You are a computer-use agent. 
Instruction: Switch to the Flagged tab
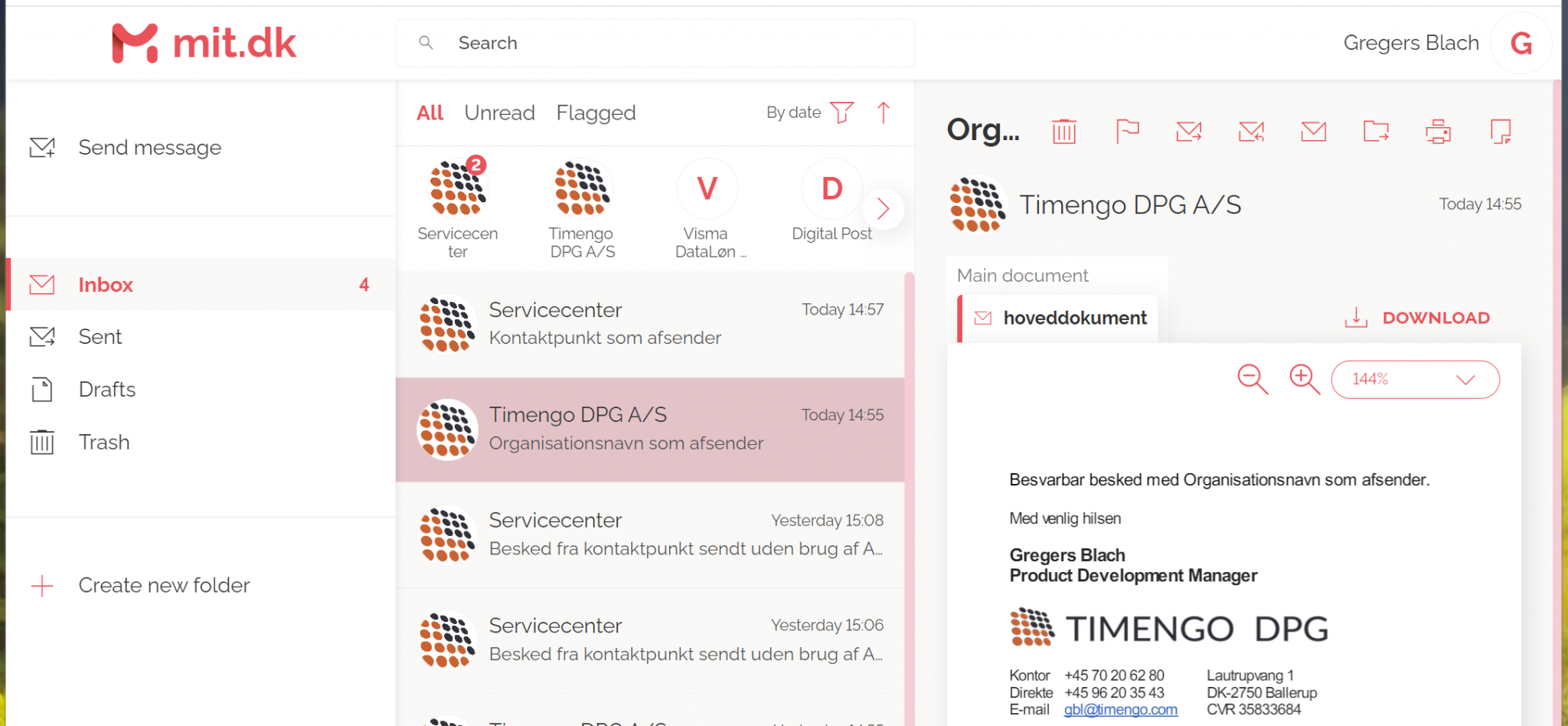pos(596,113)
